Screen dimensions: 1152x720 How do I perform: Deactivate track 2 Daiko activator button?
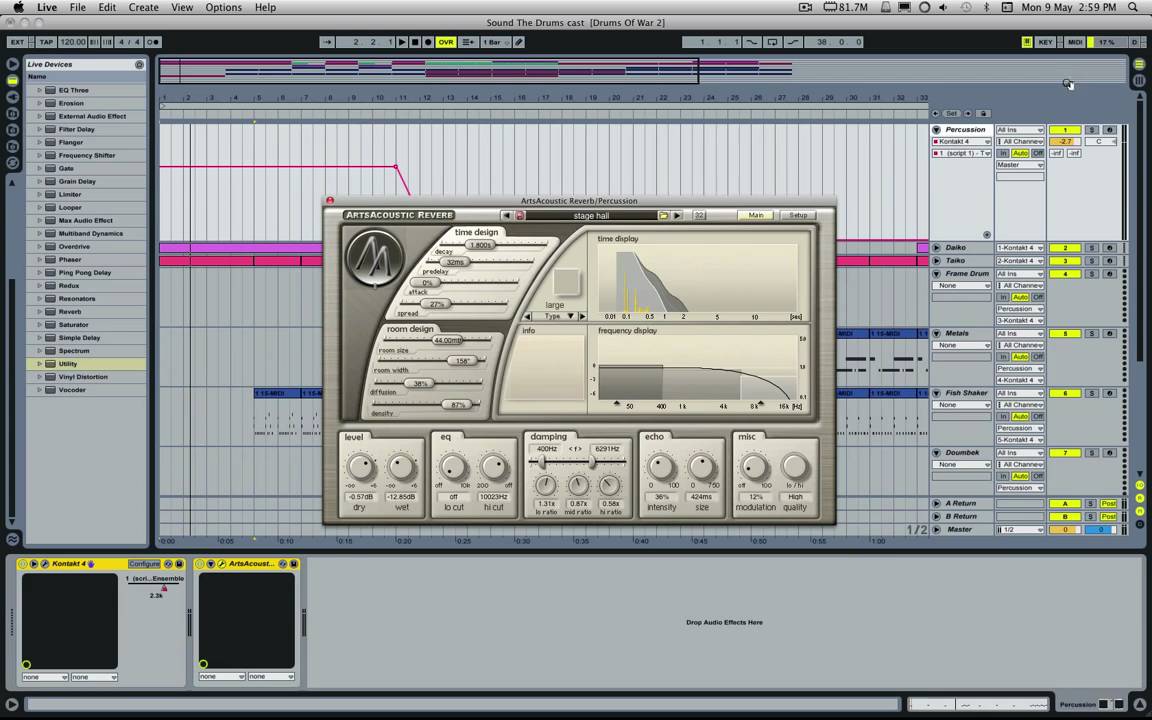tap(1065, 248)
